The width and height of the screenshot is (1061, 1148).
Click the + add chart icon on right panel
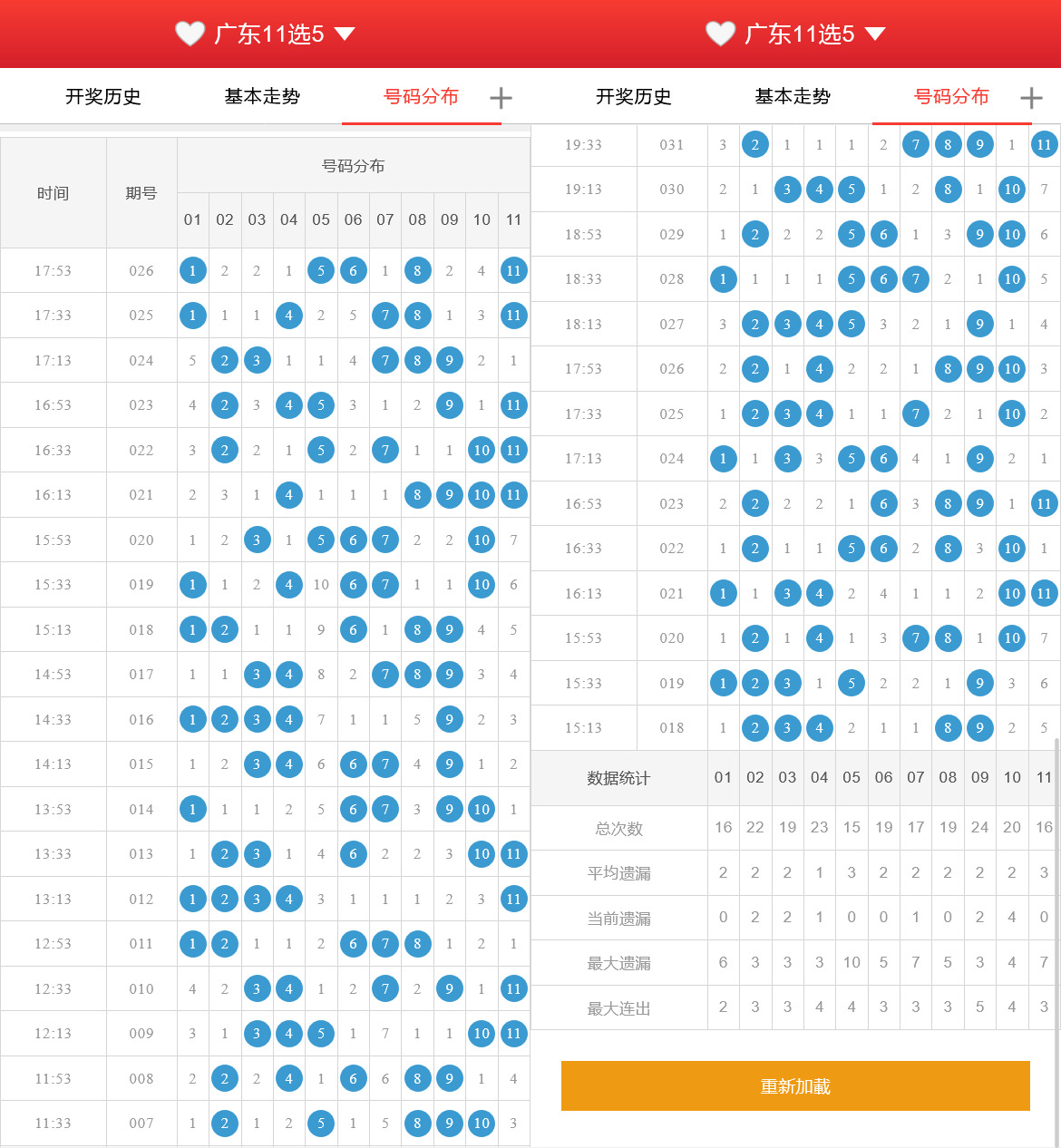(x=1031, y=97)
